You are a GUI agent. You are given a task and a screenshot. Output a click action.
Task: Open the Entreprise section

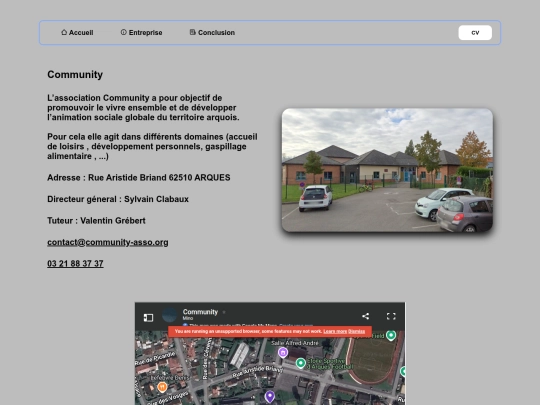142,32
